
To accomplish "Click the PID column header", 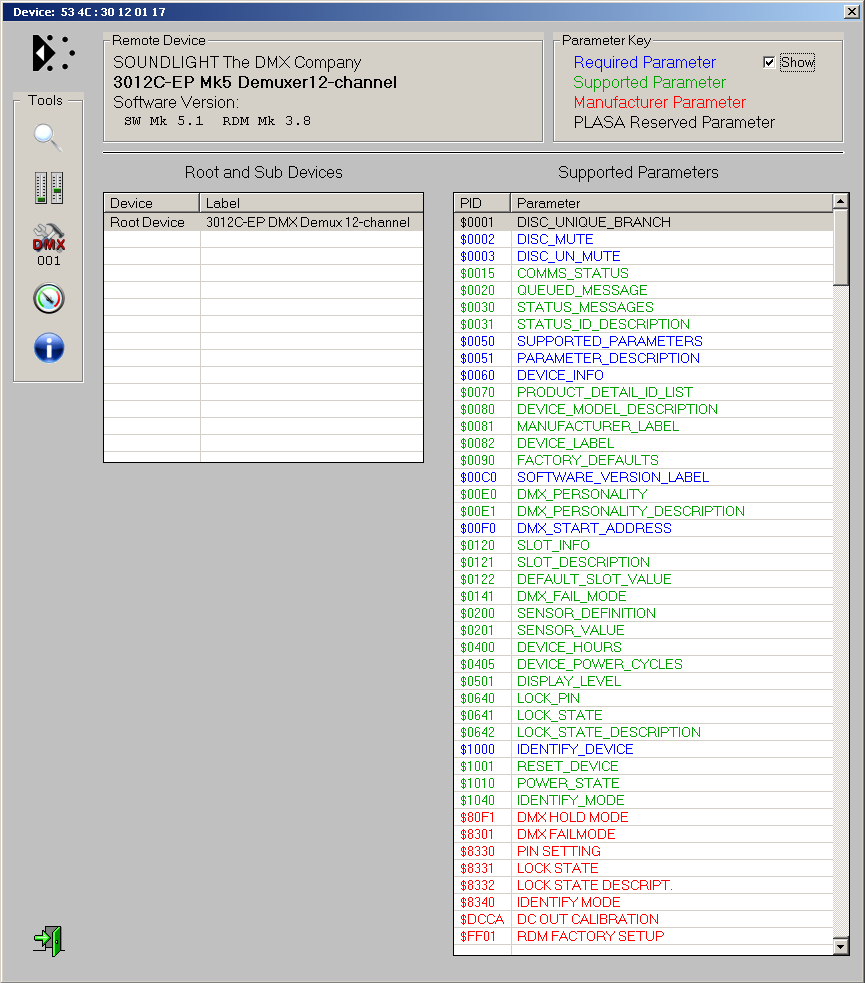I will (481, 203).
